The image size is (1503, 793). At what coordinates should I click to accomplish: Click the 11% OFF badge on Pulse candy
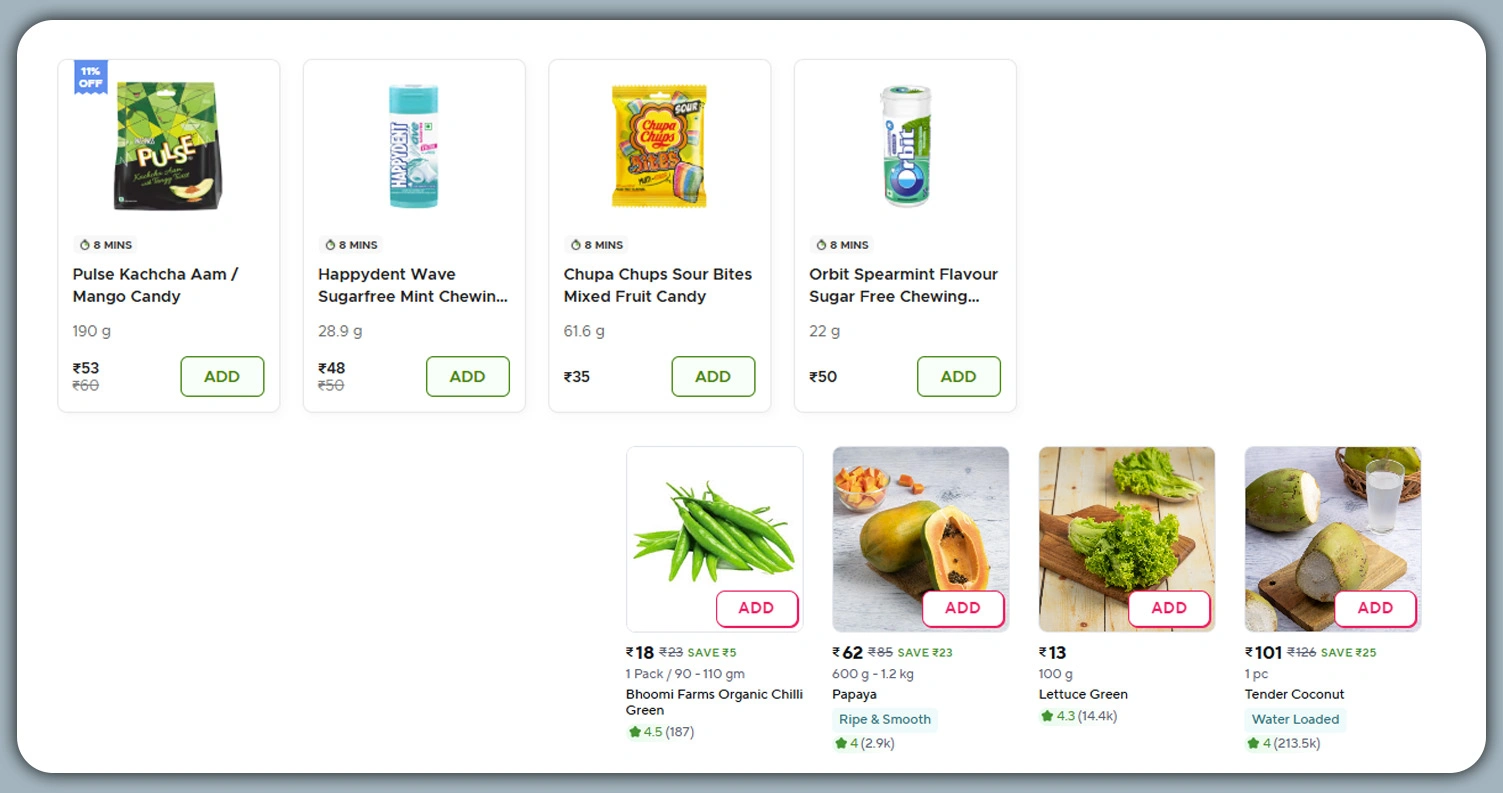88,76
